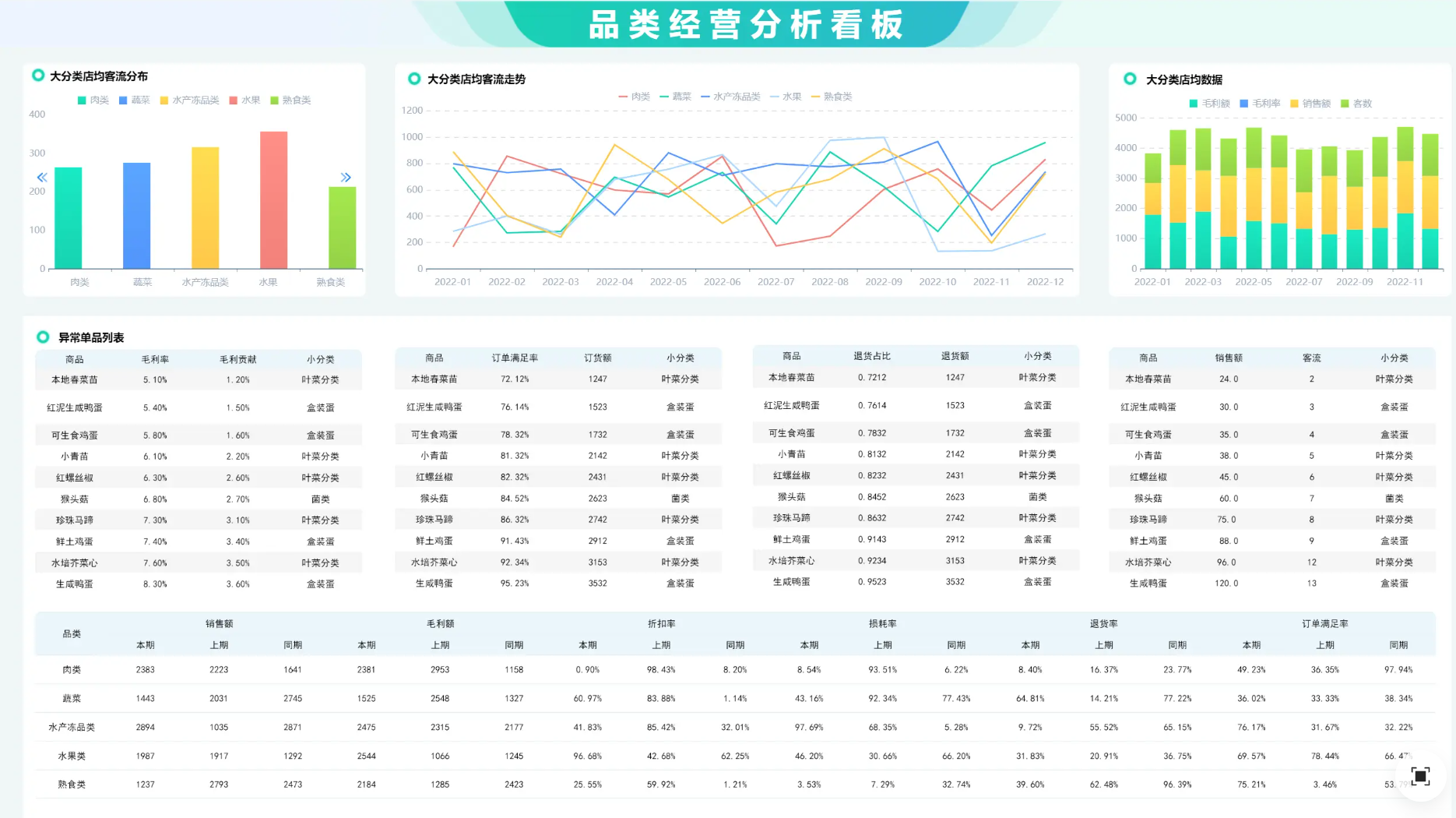Screen dimensions: 1456x818
Task: Click the 毛利贡献 column header
Action: click(237, 359)
